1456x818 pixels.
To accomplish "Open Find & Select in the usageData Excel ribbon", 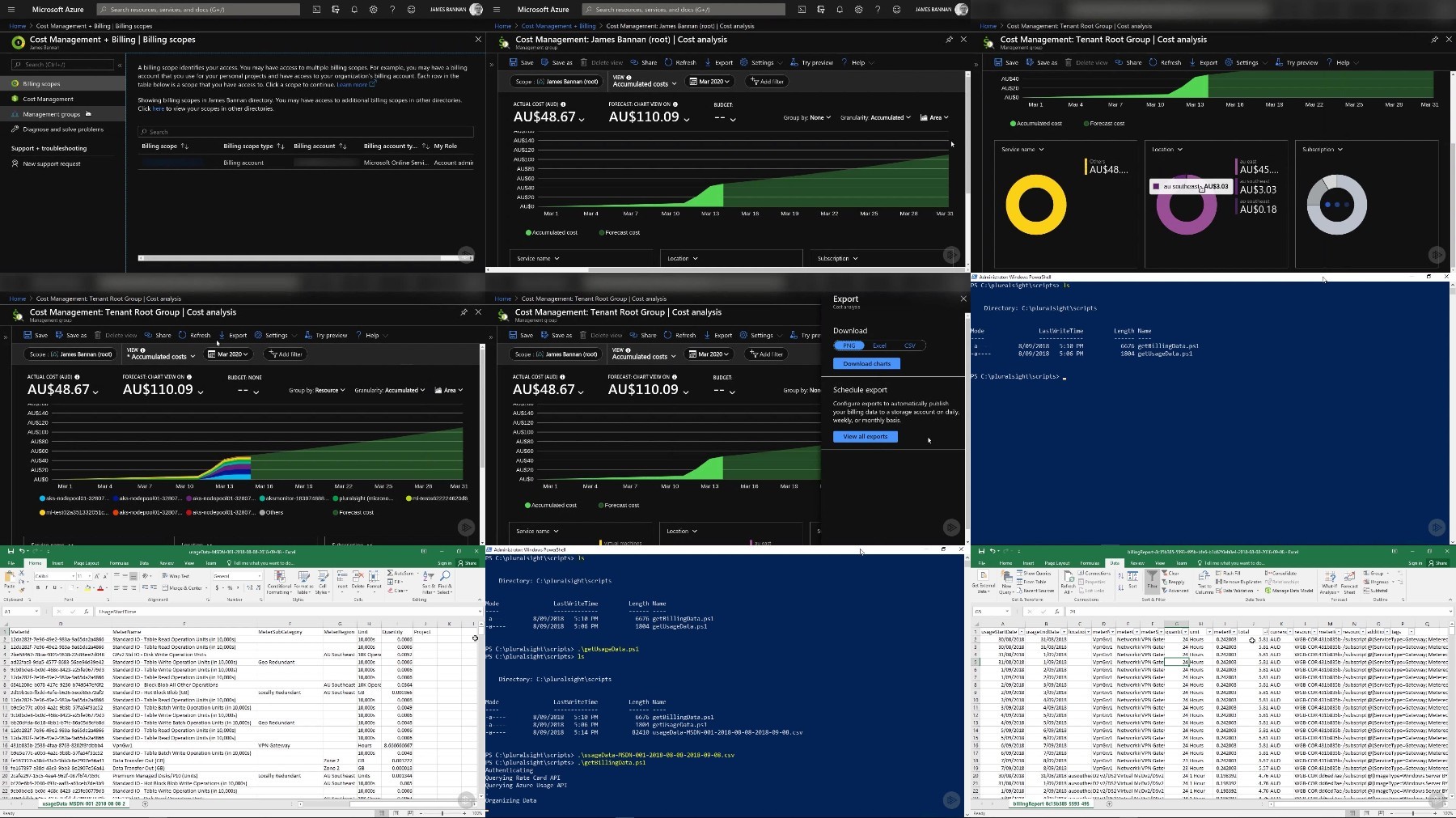I will coord(445,582).
